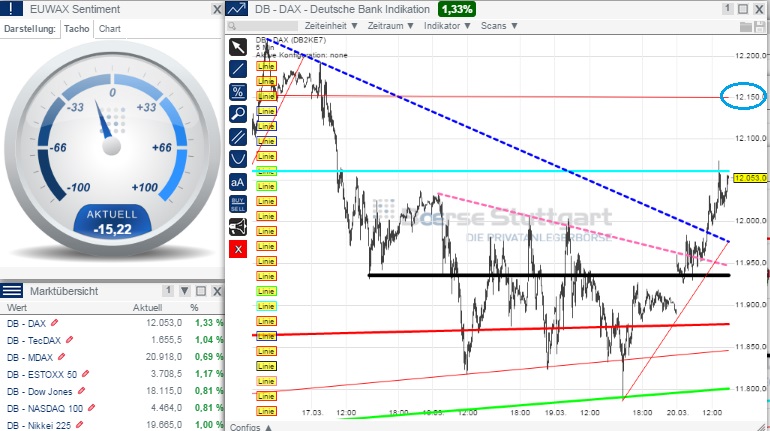Close the Marktübersicht panel
The width and height of the screenshot is (770, 431).
[217, 291]
